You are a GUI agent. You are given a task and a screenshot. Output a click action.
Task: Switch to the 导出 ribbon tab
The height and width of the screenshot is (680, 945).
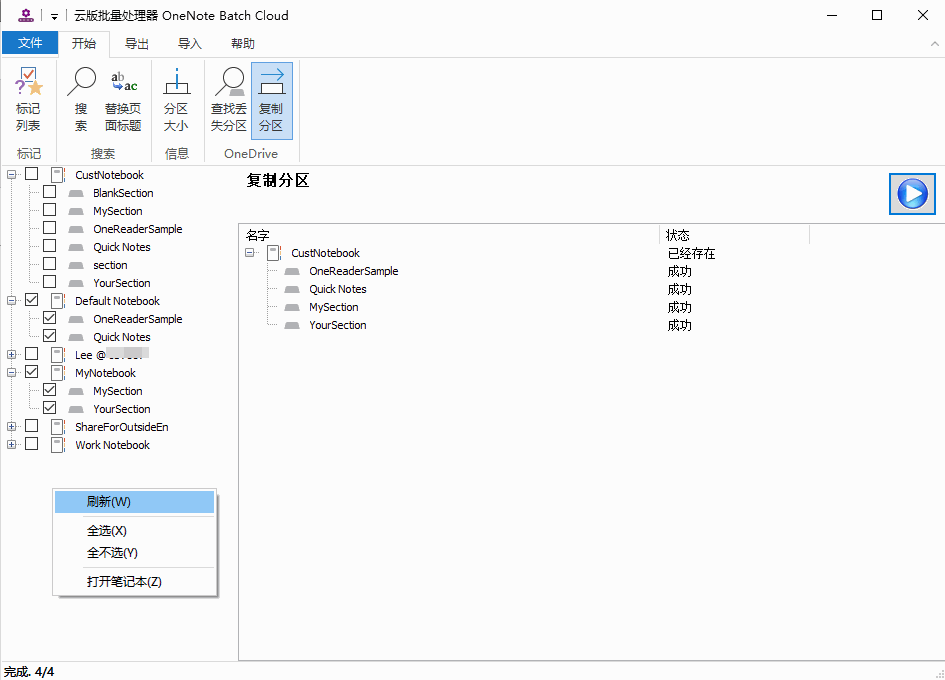[137, 44]
